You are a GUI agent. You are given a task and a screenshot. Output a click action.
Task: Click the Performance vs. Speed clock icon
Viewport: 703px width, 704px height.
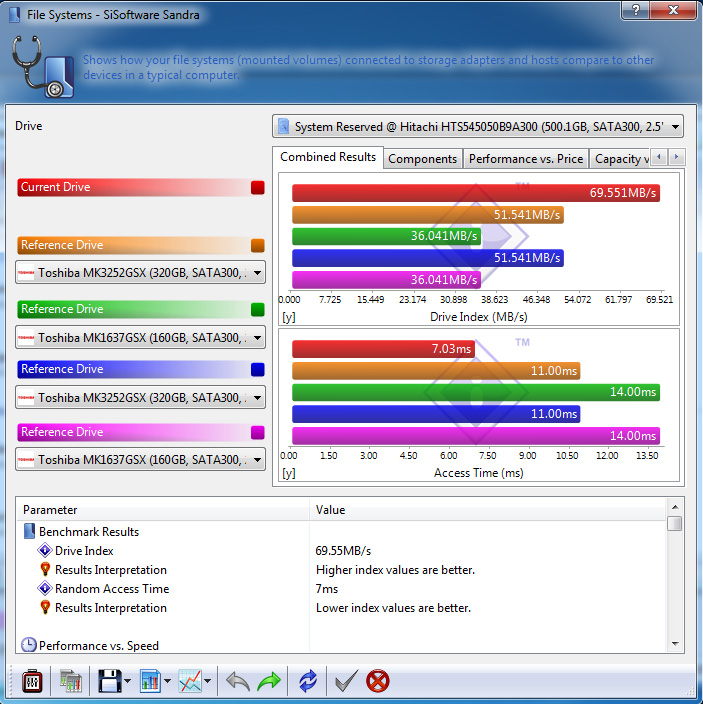(x=29, y=645)
